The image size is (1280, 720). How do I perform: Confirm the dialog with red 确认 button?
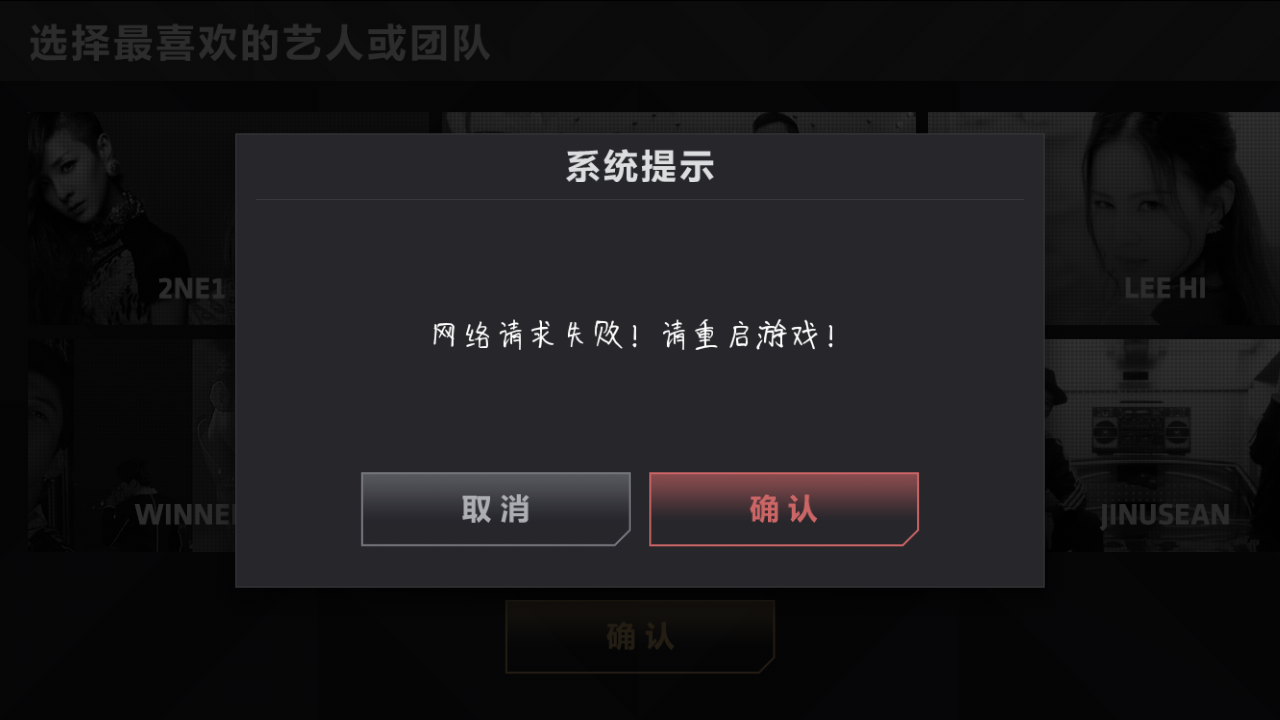(x=783, y=509)
